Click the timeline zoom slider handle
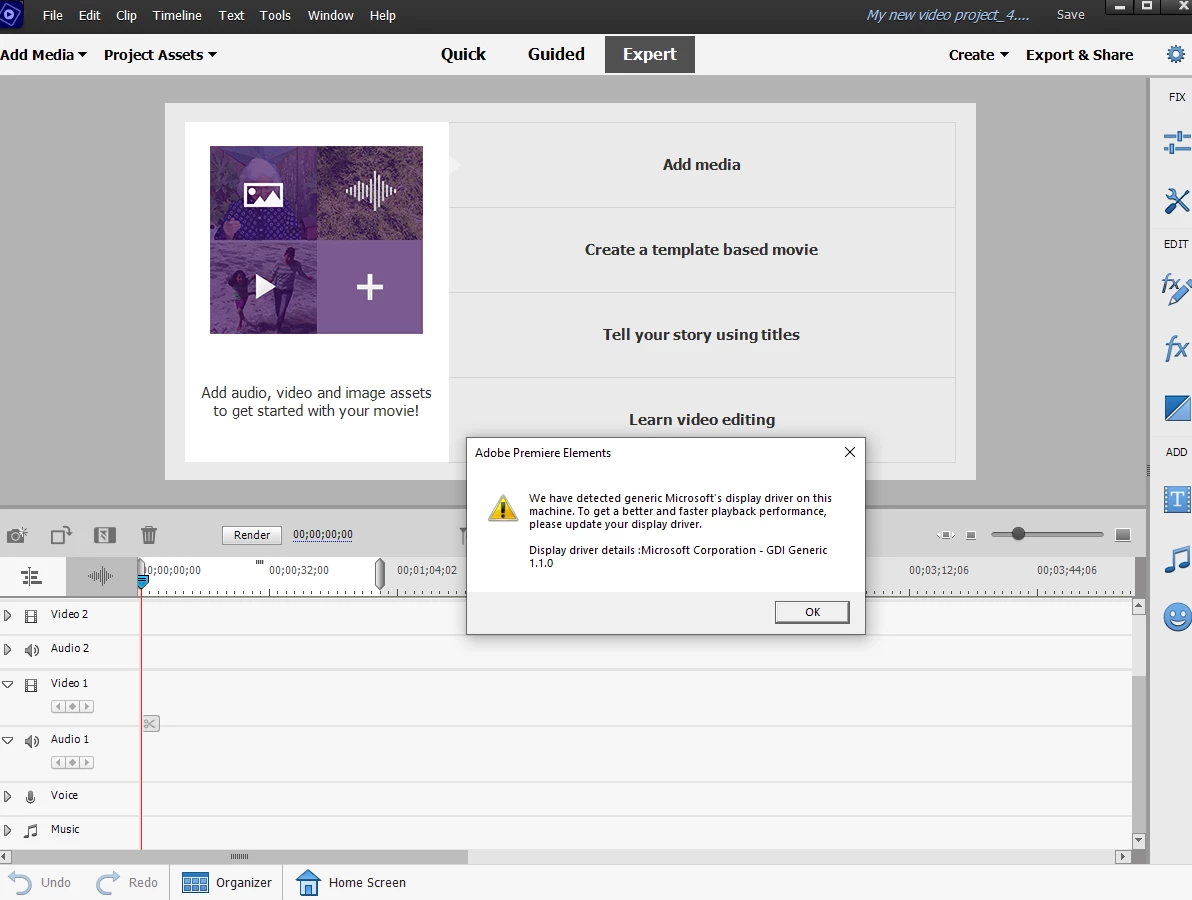This screenshot has width=1192, height=900. (1018, 534)
